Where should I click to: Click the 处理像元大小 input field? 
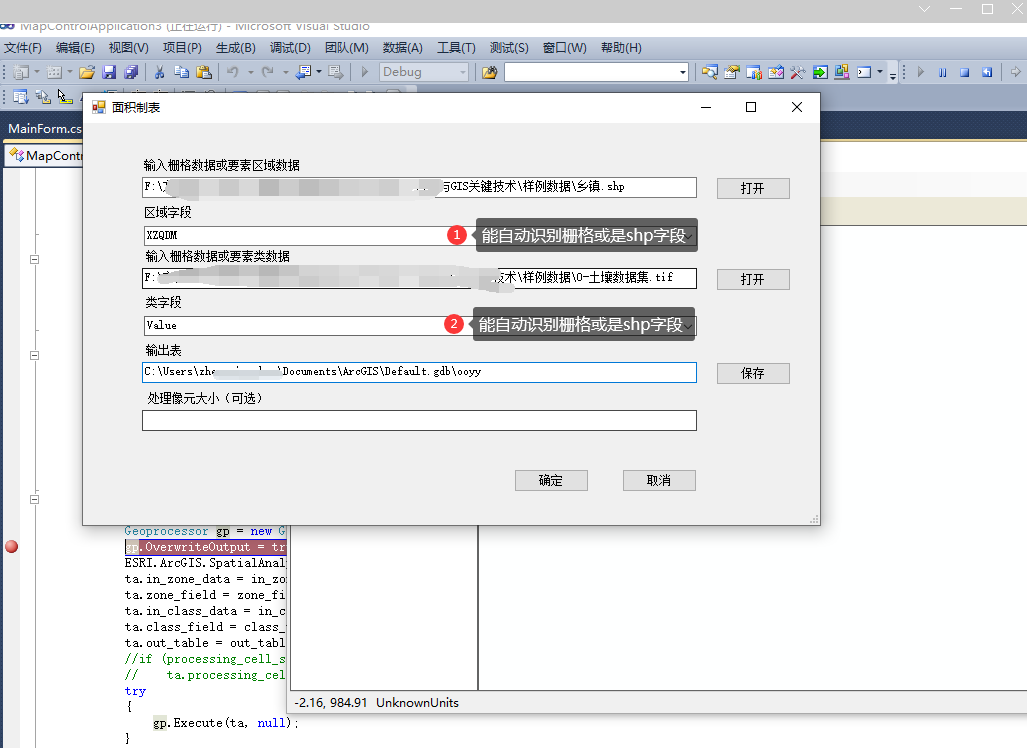[420, 420]
